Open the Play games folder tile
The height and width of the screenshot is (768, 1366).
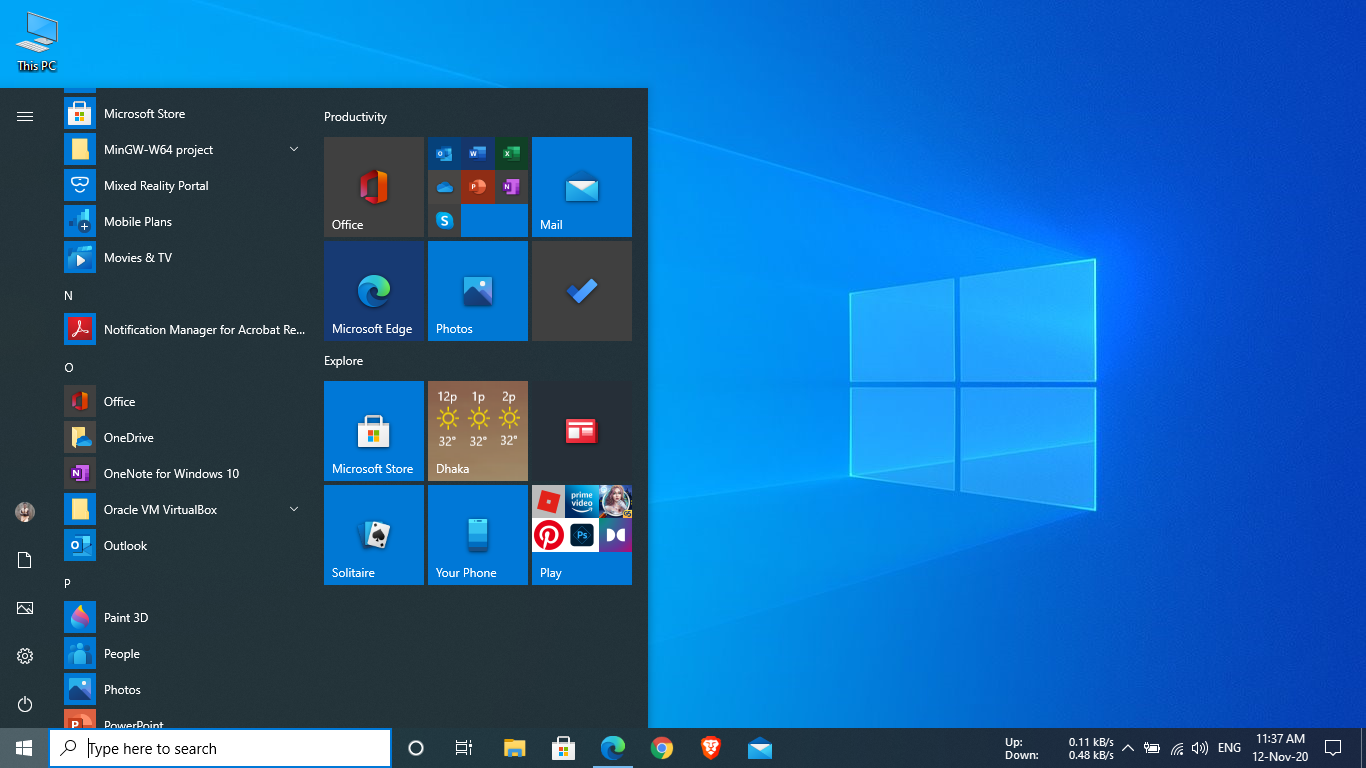pyautogui.click(x=582, y=535)
